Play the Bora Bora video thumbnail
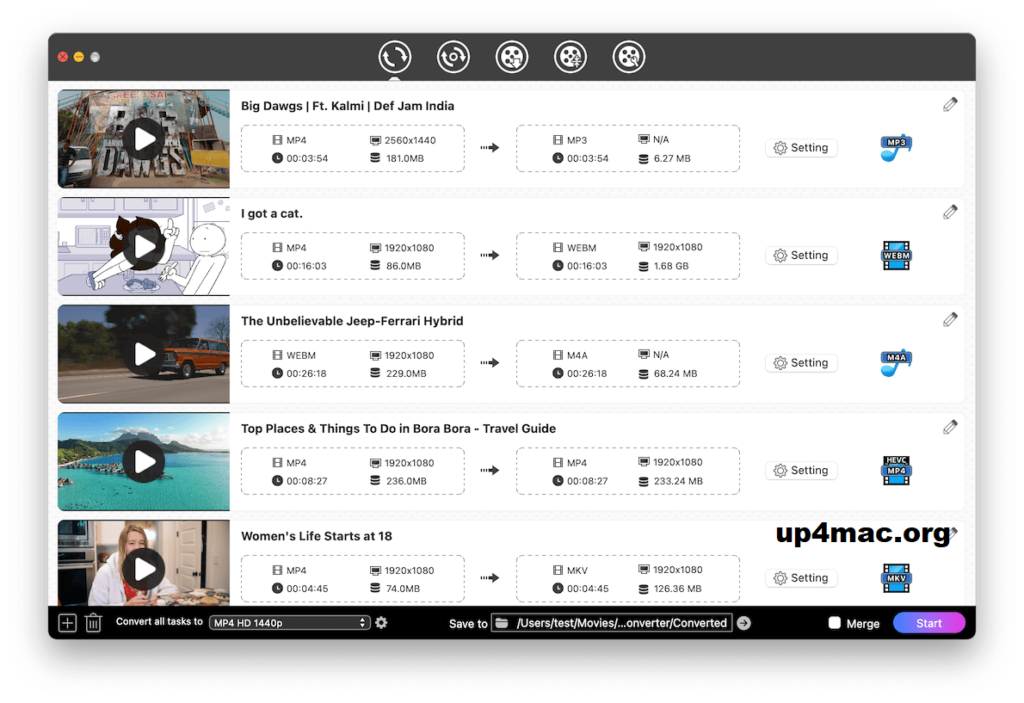Image resolution: width=1024 pixels, height=703 pixels. (145, 461)
